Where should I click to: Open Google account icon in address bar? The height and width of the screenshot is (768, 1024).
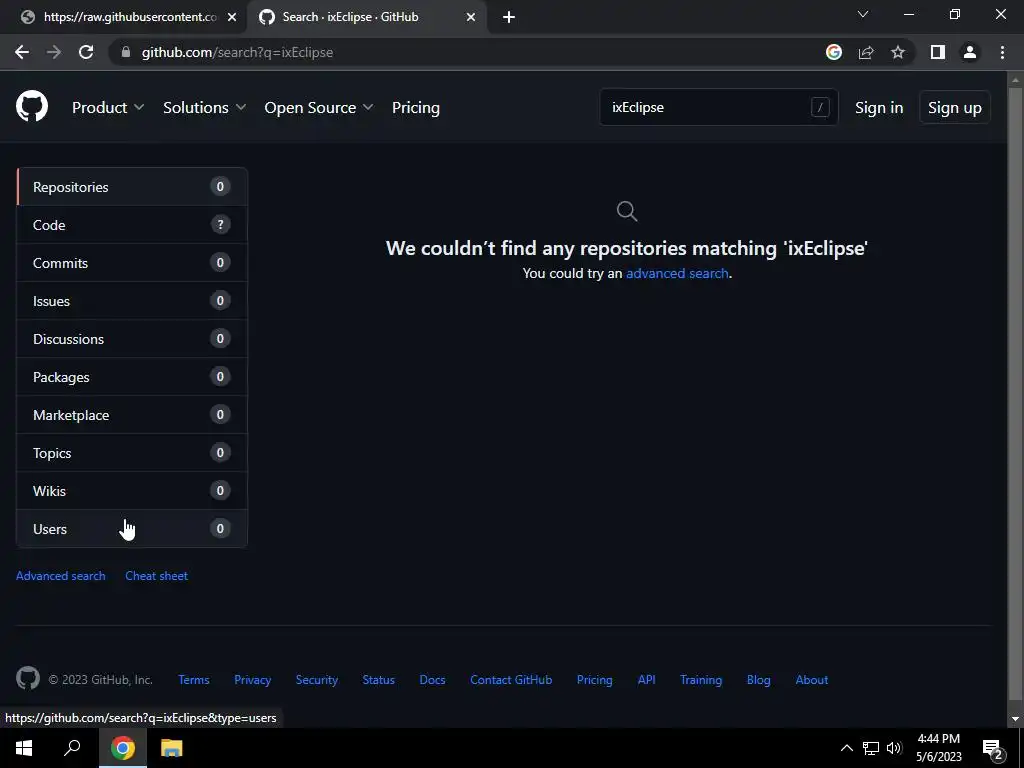coord(834,52)
